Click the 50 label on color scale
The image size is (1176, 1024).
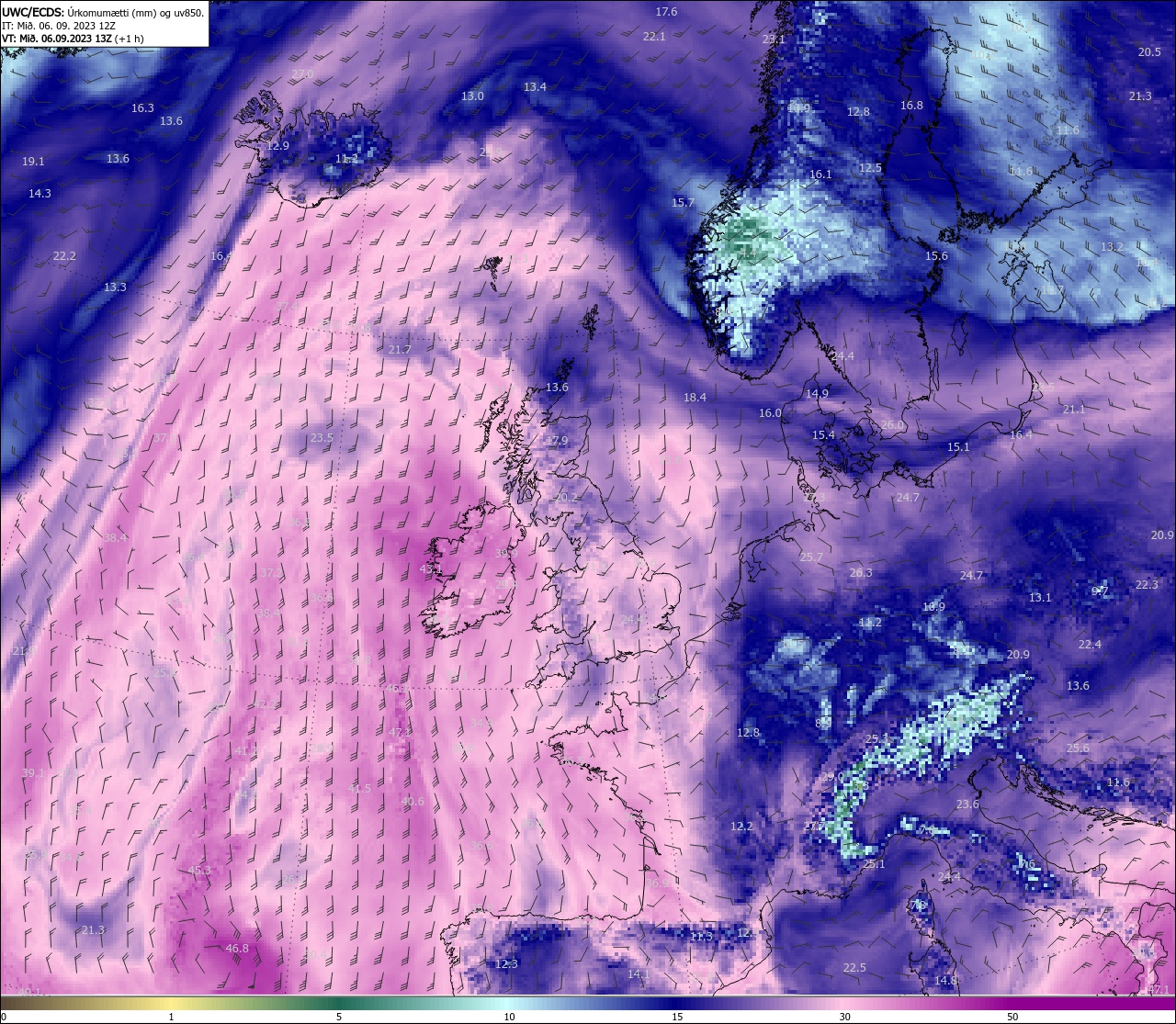[1012, 1017]
